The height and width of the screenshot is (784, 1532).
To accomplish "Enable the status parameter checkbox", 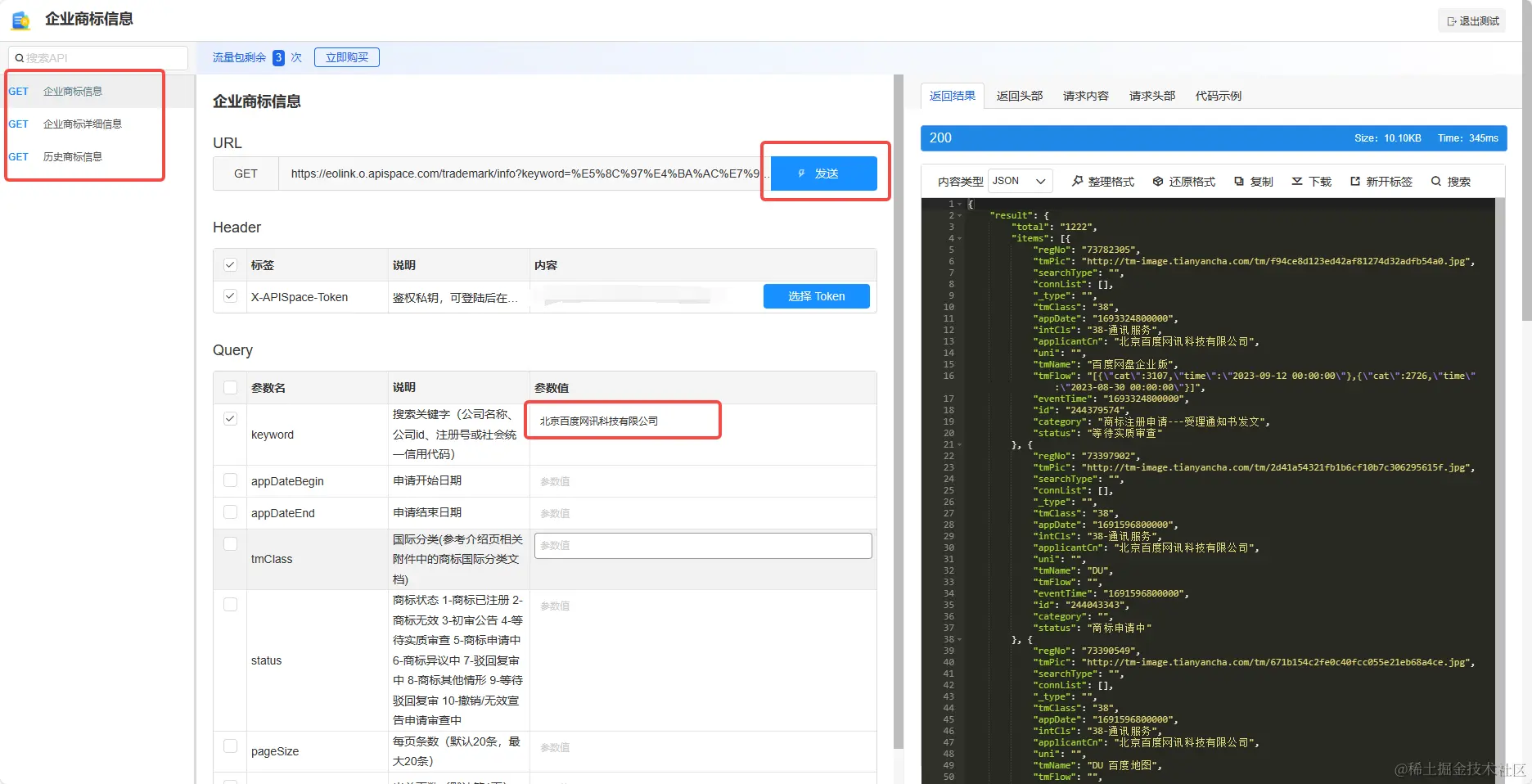I will pos(230,605).
